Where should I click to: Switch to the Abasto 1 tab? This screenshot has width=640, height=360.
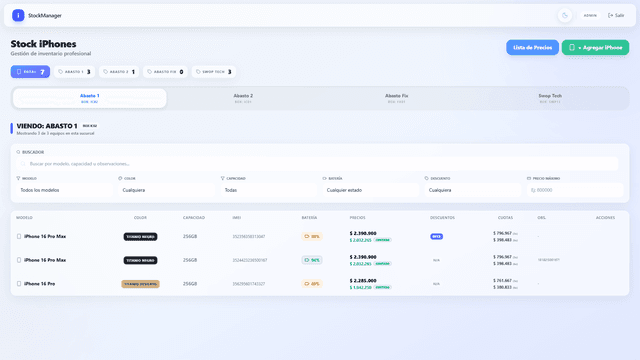click(x=90, y=98)
